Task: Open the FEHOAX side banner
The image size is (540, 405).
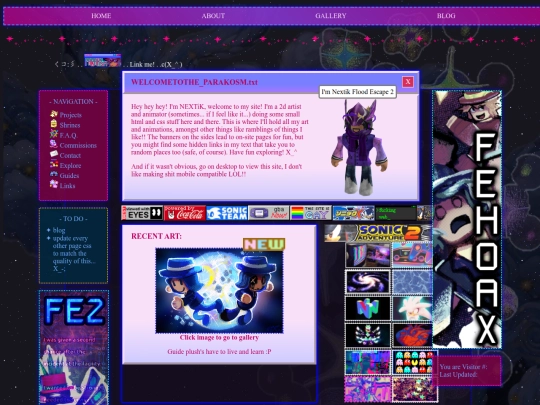Action: coord(467,219)
